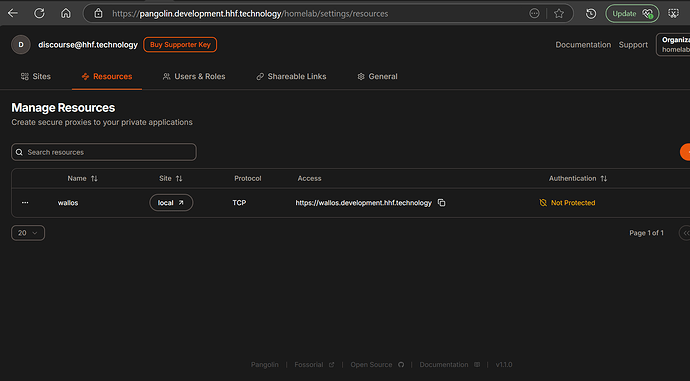Open the Organization homelab selector

point(673,44)
